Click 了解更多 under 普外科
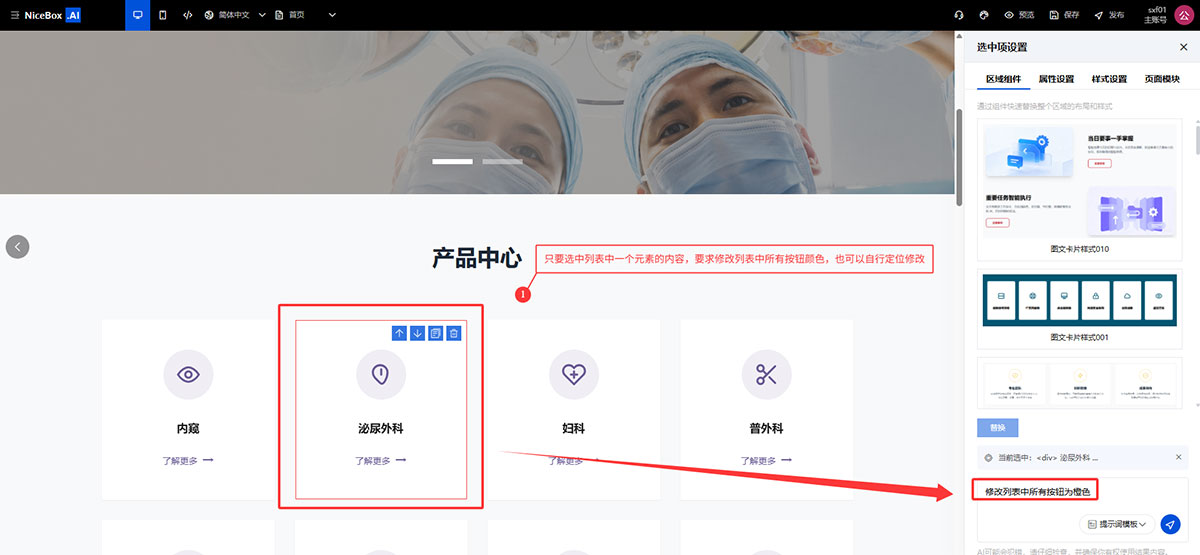Image resolution: width=1200 pixels, height=555 pixels. click(x=767, y=461)
